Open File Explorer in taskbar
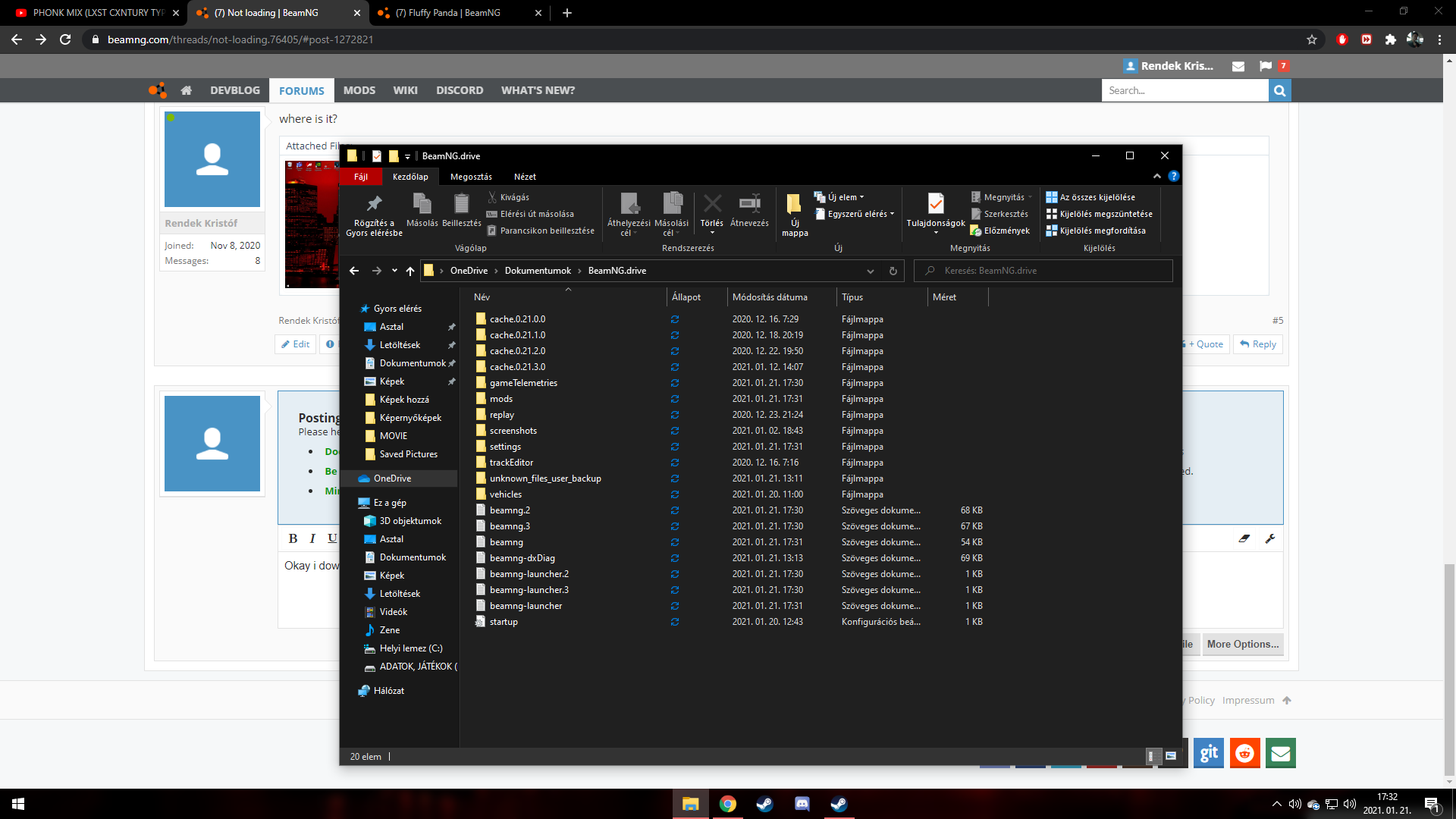Image resolution: width=1456 pixels, height=819 pixels. [690, 804]
